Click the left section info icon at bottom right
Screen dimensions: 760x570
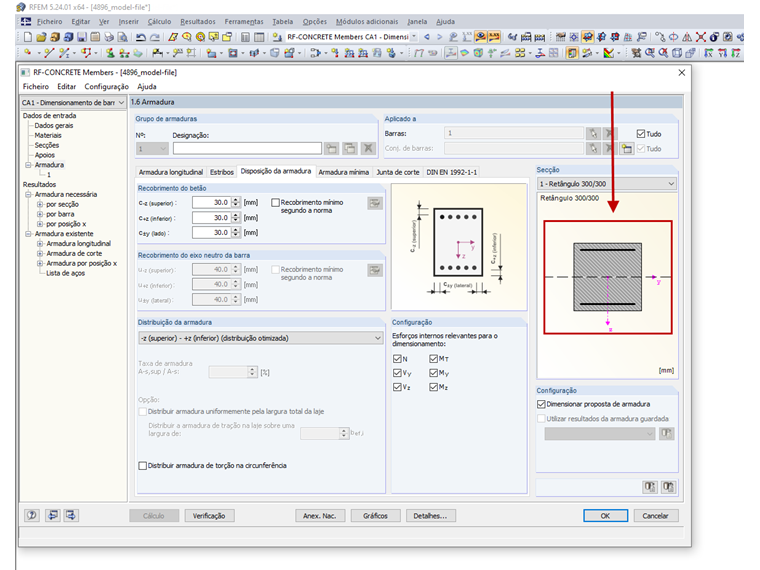coord(650,487)
